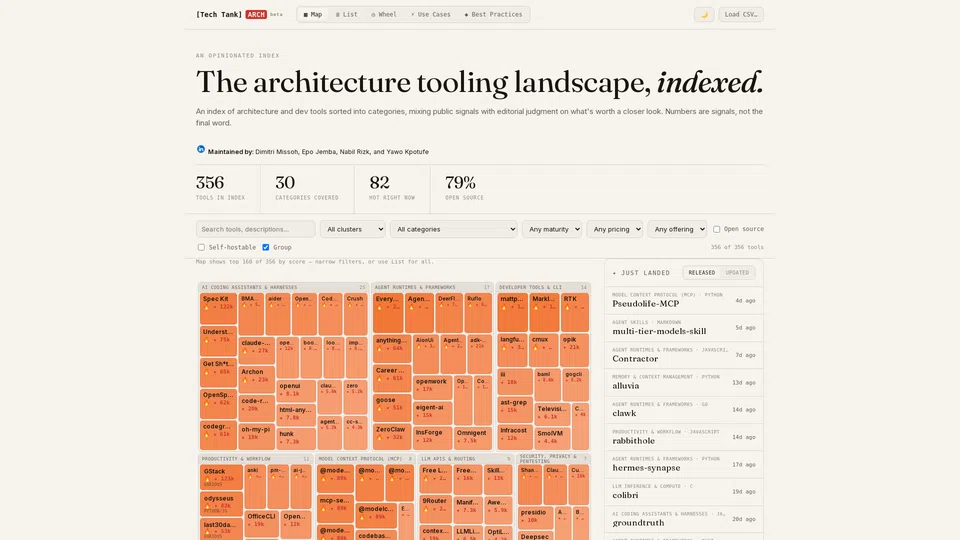Open Pseudolife-MCP in Just Landed
Image resolution: width=960 pixels, height=540 pixels.
click(x=684, y=300)
